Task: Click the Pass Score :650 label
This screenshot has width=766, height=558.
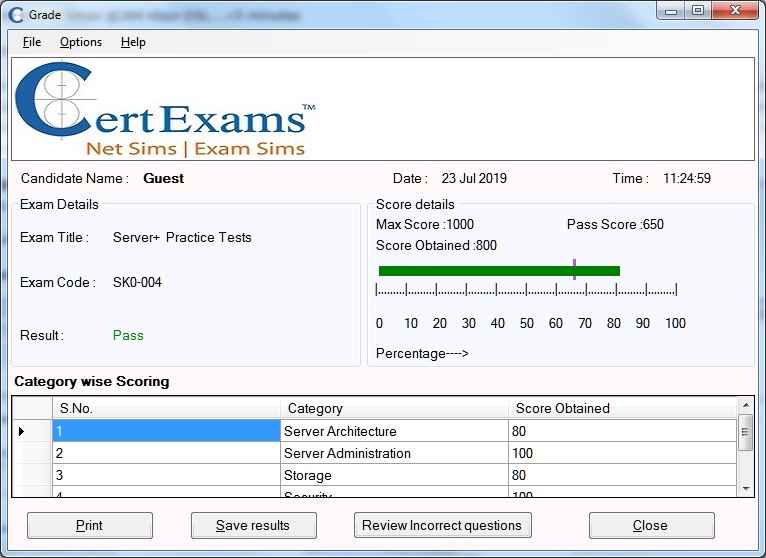Action: pyautogui.click(x=615, y=224)
